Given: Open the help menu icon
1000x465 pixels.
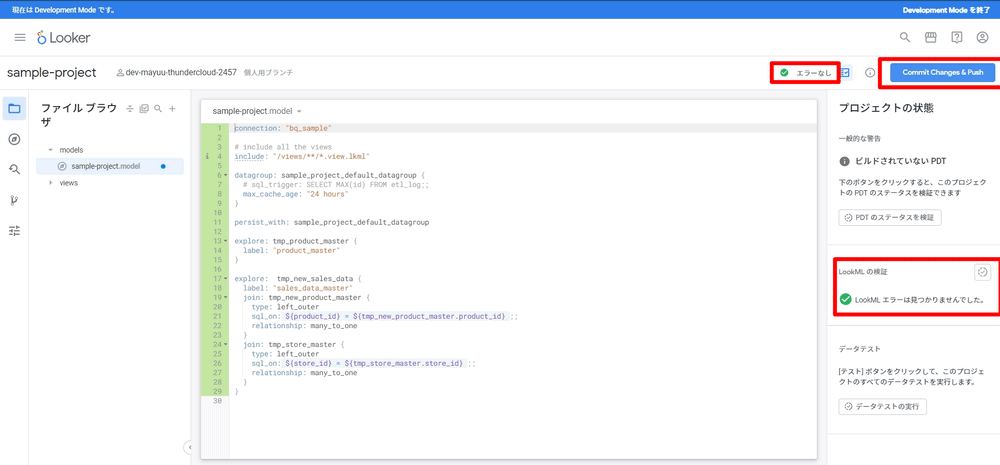Looking at the screenshot, I should (956, 37).
